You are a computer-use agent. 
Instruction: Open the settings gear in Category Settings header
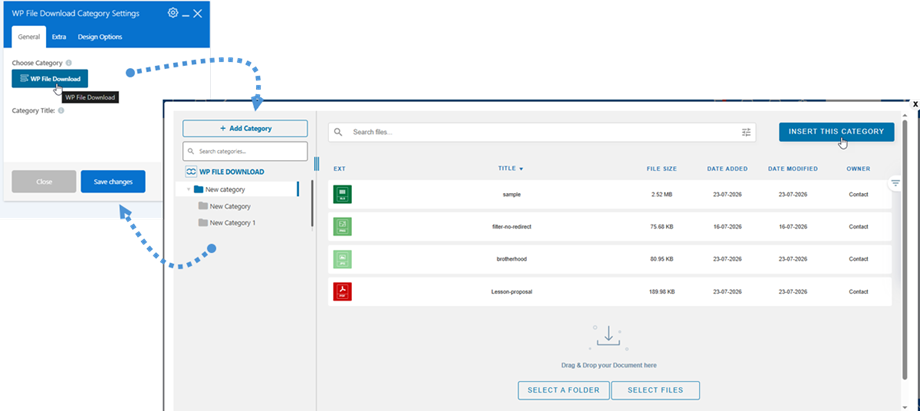coord(172,12)
